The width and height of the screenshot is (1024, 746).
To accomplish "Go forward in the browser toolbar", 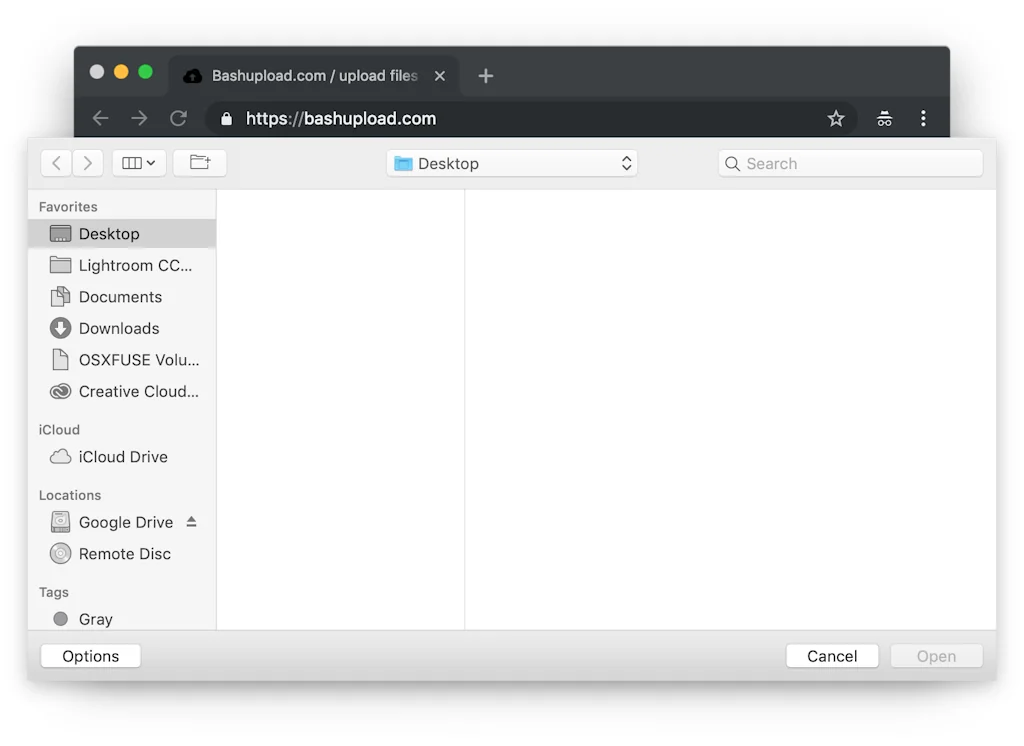I will (139, 118).
